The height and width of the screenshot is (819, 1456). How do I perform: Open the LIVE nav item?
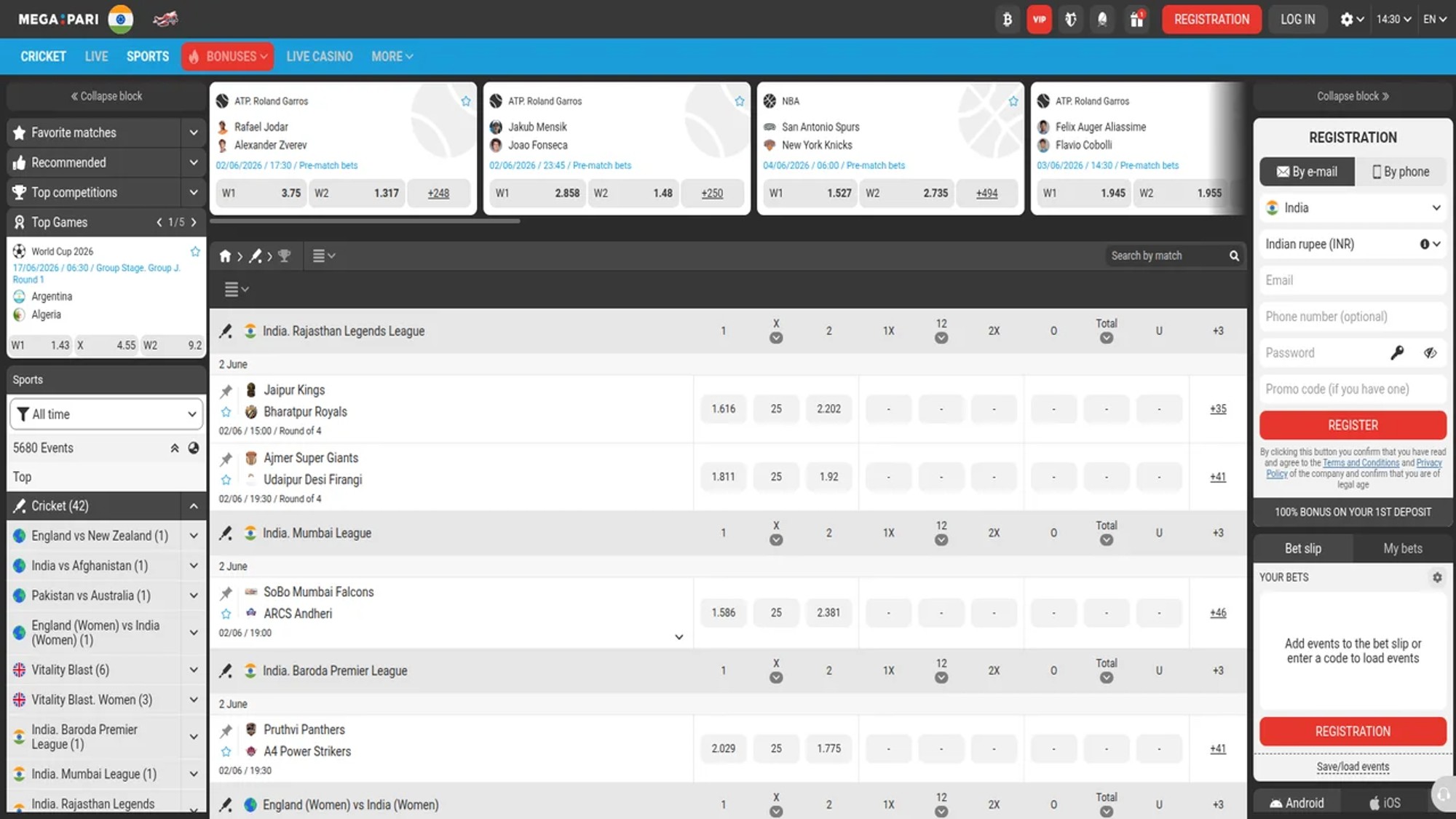click(96, 57)
